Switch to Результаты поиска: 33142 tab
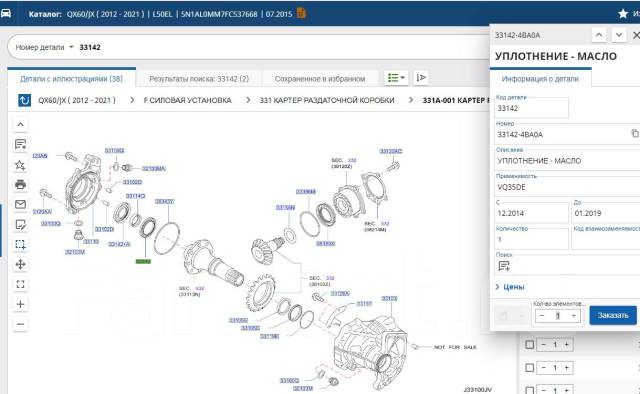This screenshot has width=640, height=394. 199,79
